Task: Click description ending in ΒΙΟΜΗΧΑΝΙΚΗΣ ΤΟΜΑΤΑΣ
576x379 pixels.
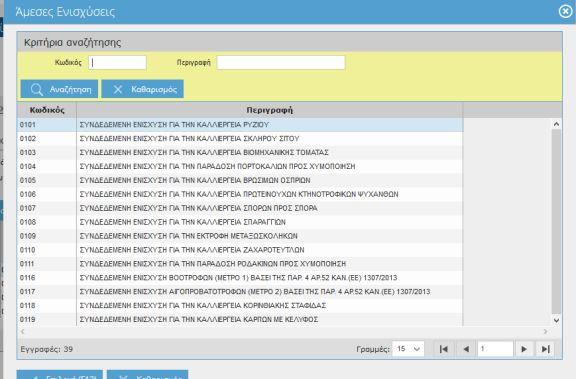Action: (x=204, y=152)
